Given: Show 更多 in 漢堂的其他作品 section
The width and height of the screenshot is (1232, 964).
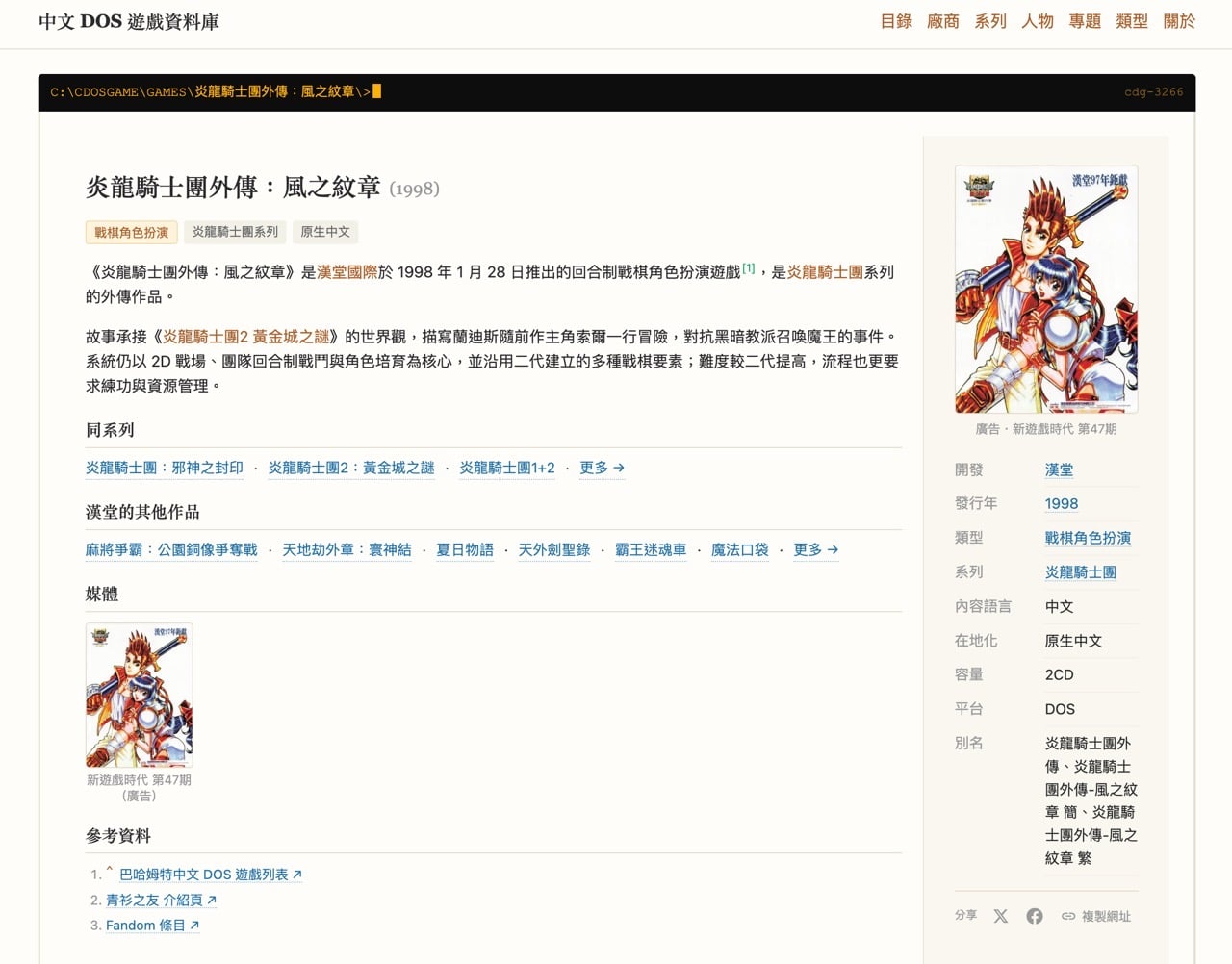Looking at the screenshot, I should point(816,549).
